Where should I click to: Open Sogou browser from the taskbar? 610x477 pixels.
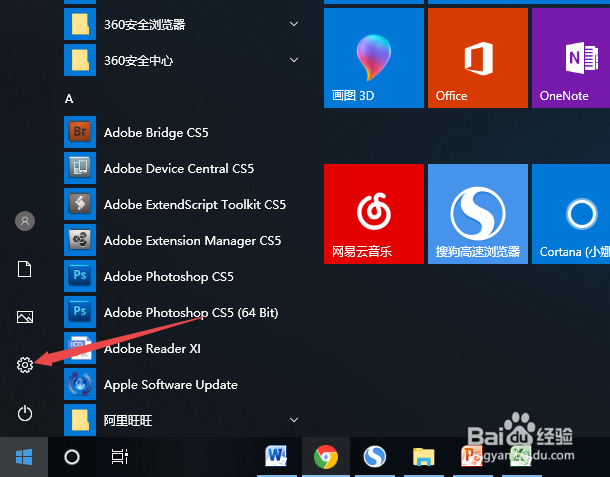(x=375, y=456)
